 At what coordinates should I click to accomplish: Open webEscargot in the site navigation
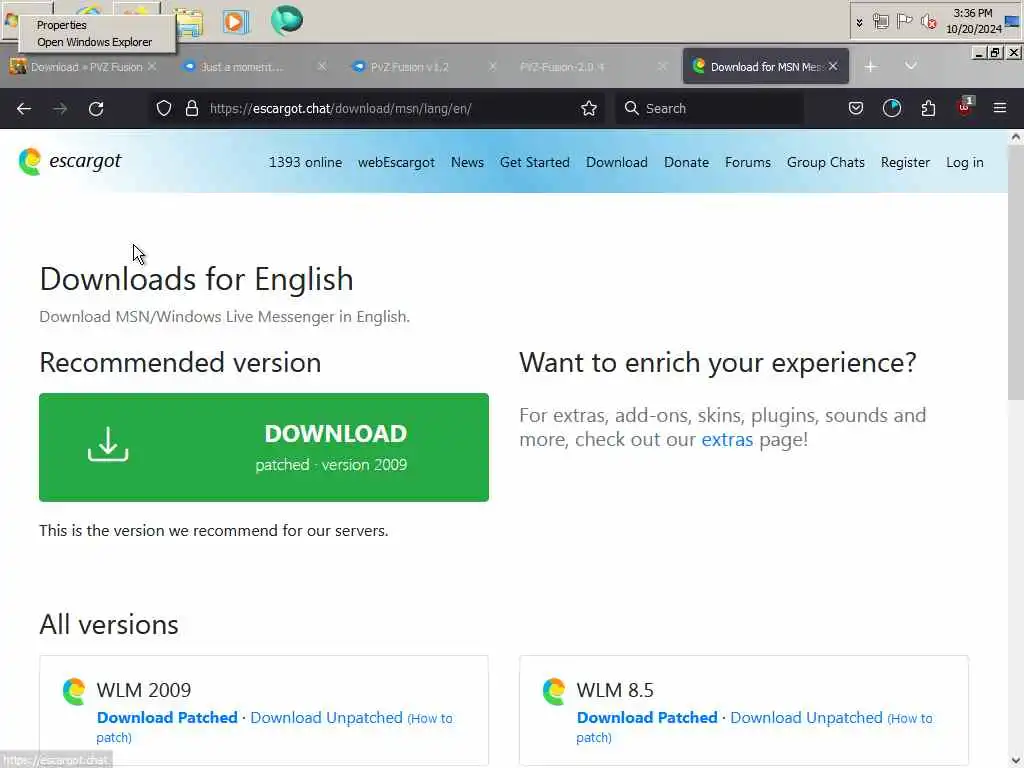click(396, 162)
